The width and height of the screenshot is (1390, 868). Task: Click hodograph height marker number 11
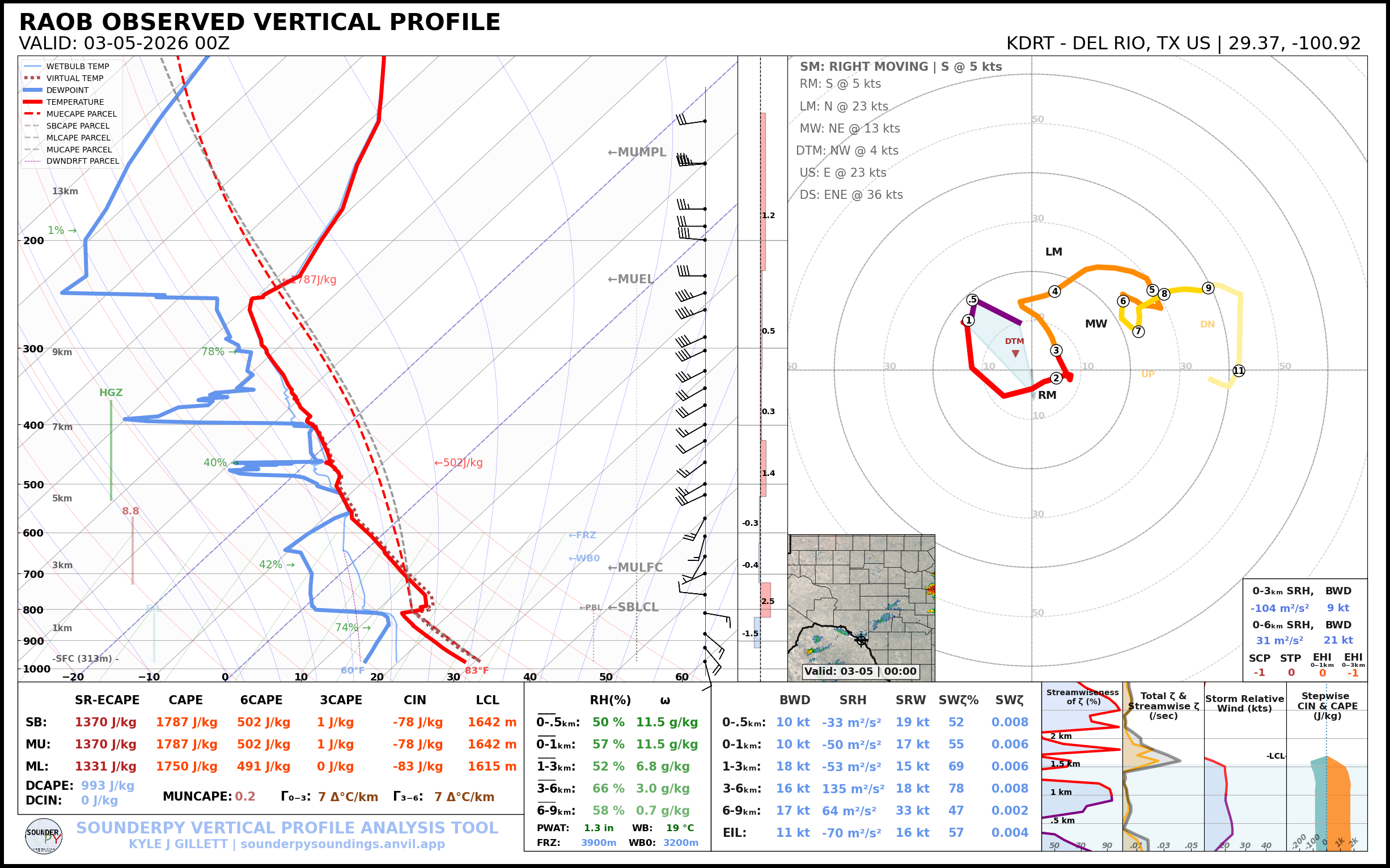point(1239,371)
